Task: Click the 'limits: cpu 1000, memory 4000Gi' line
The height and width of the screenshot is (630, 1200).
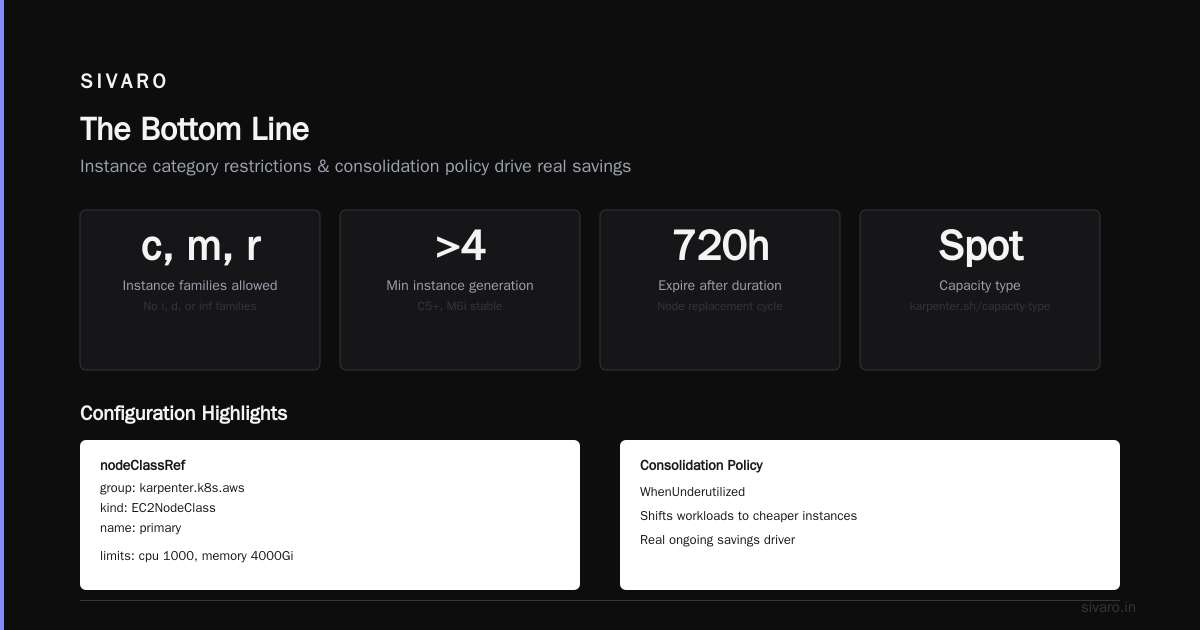Action: 196,556
